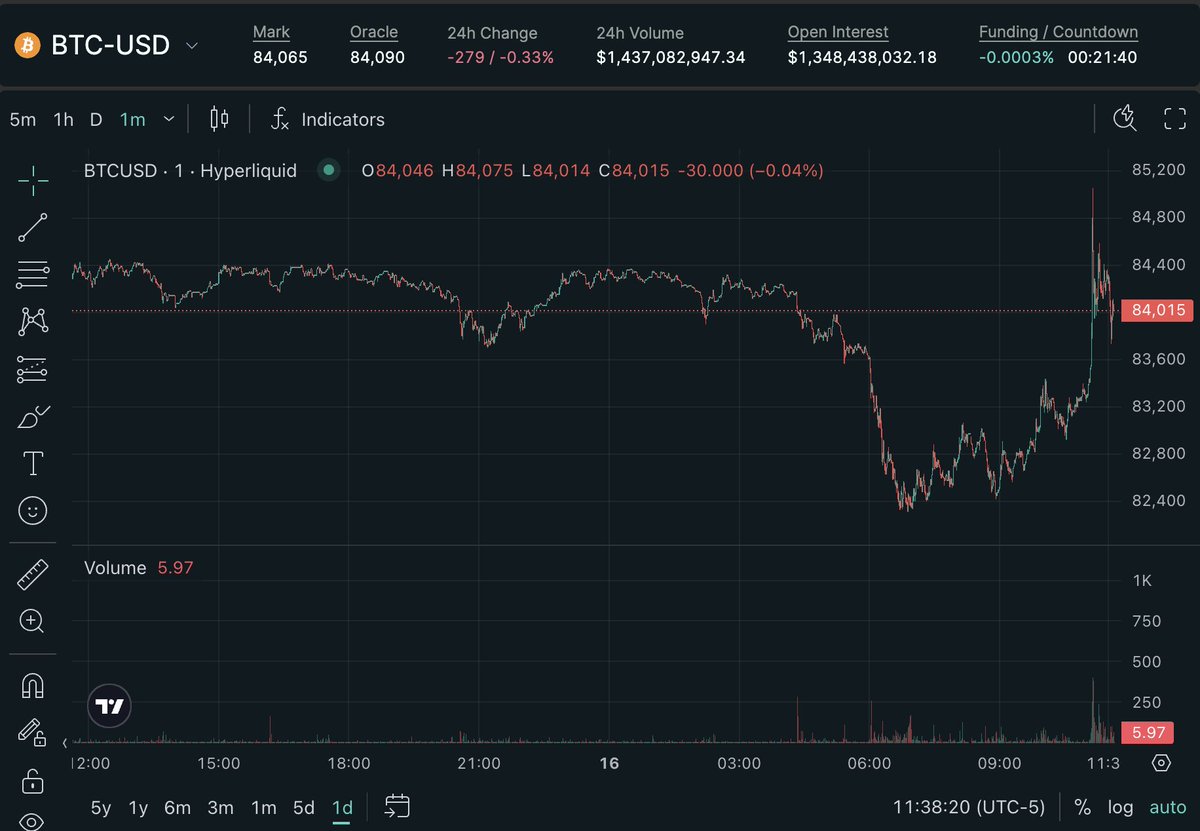Open the interval dropdown chevron beside 1m
This screenshot has width=1200, height=831.
pyautogui.click(x=168, y=119)
